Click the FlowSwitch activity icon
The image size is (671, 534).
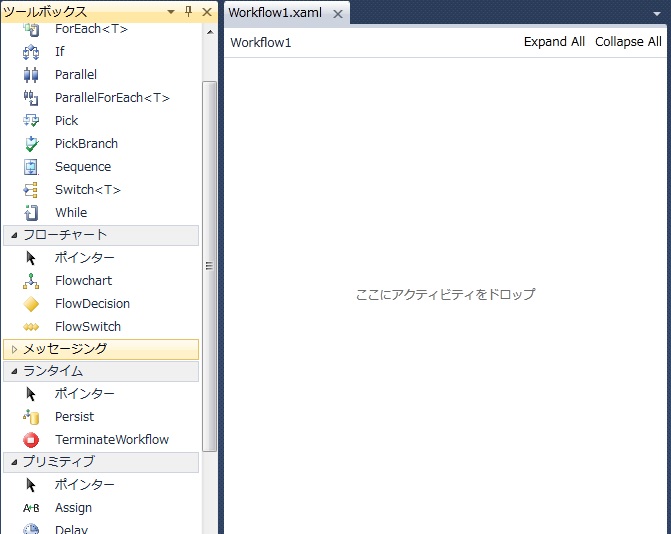click(x=31, y=327)
